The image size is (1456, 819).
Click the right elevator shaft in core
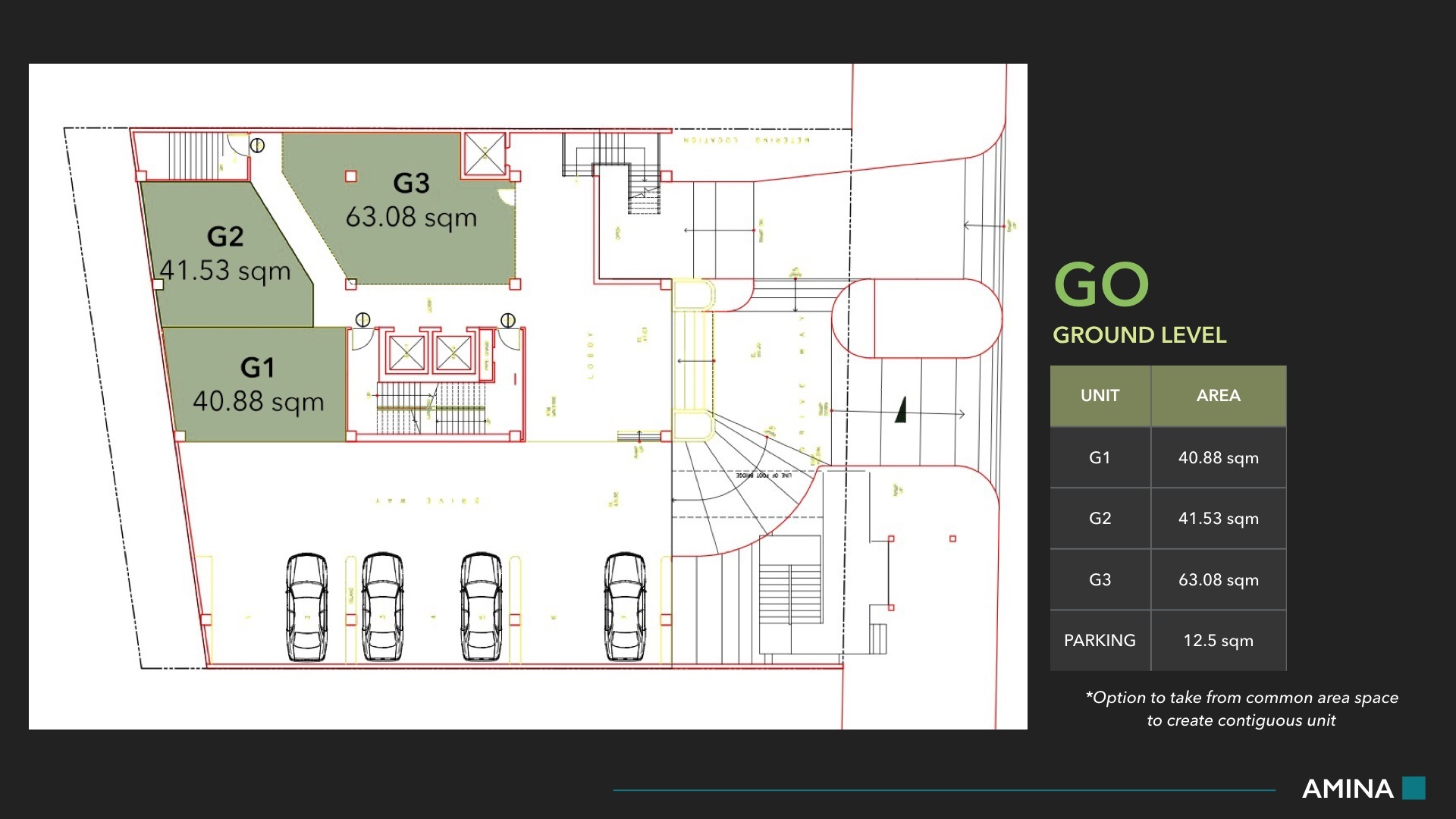pyautogui.click(x=453, y=353)
